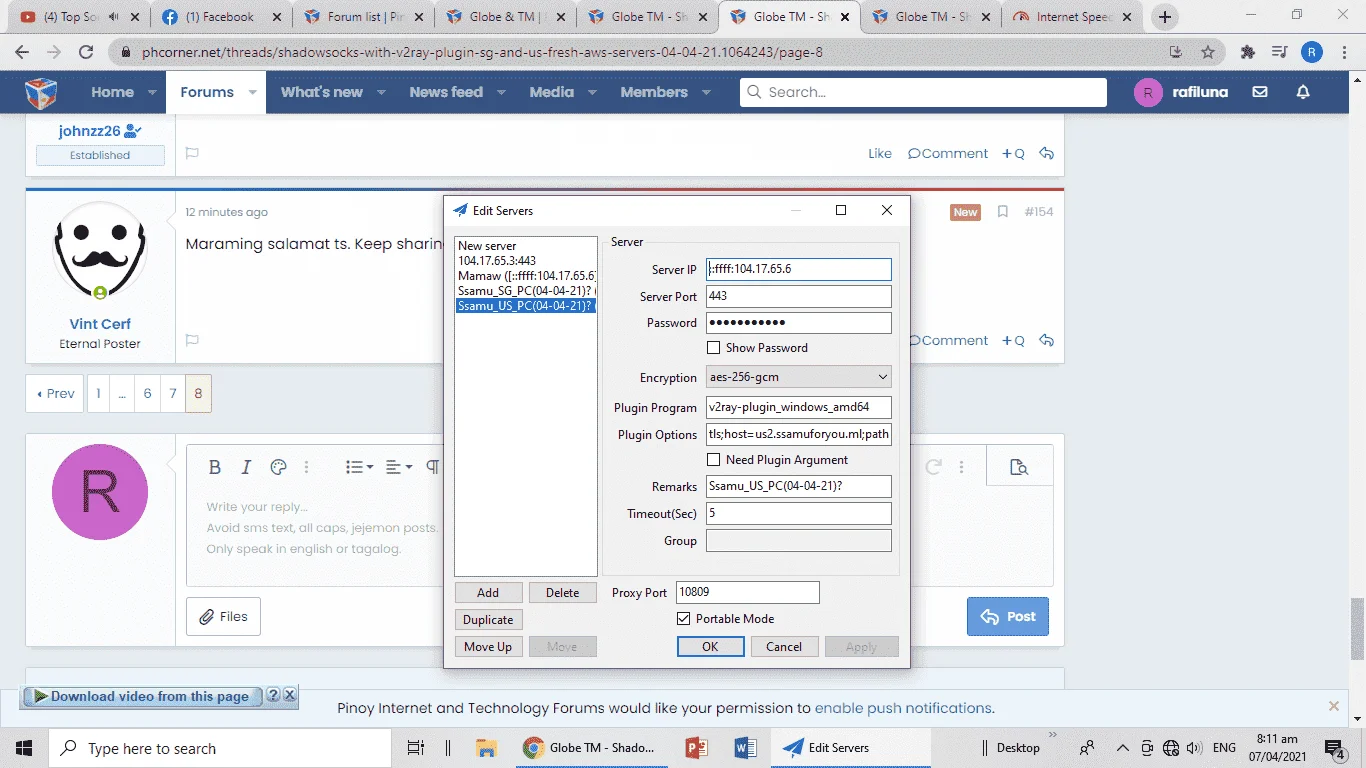Expand the Forums menu dropdown arrow
This screenshot has height=768, width=1366.
pyautogui.click(x=252, y=92)
